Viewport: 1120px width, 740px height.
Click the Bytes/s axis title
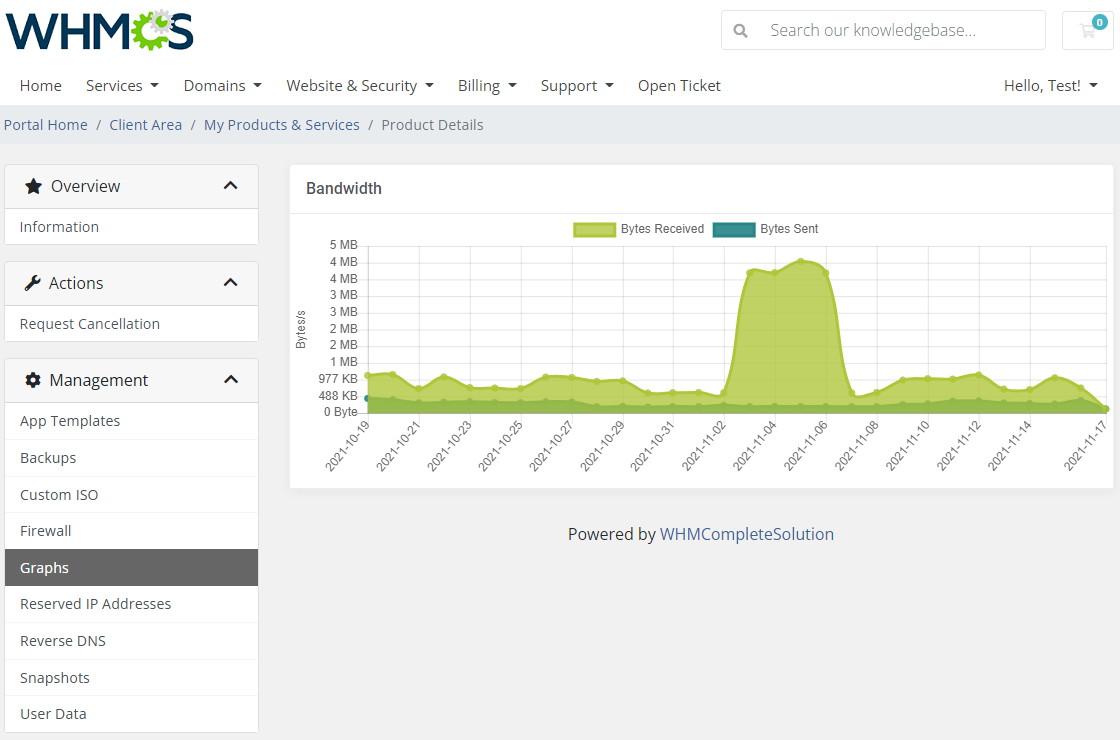[301, 329]
